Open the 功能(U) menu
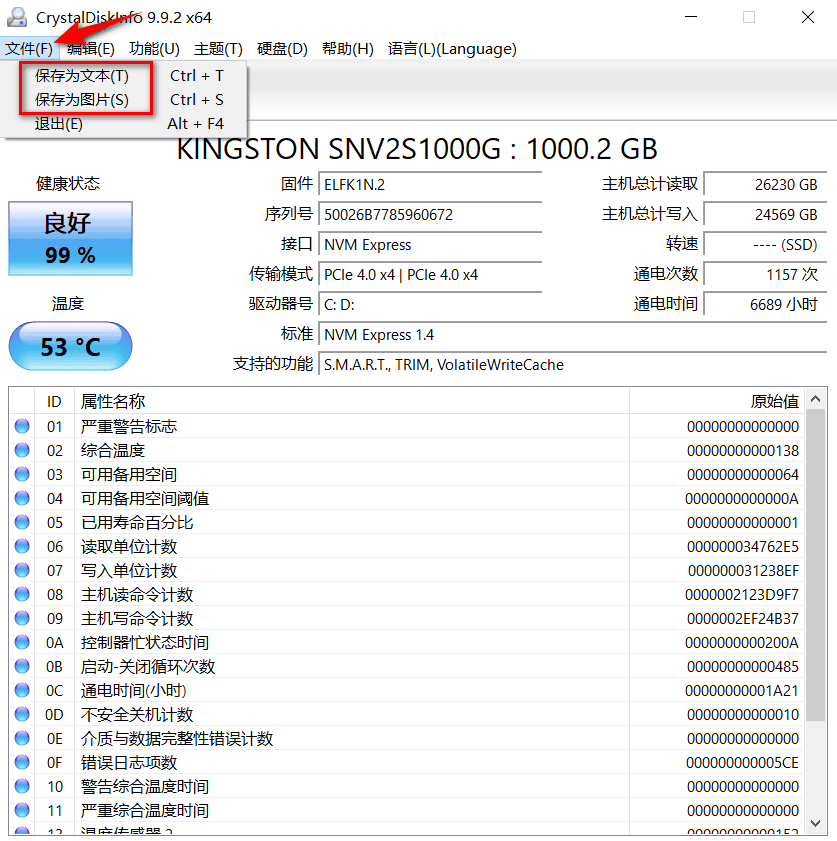Screen dimensions: 837x841 (x=154, y=49)
